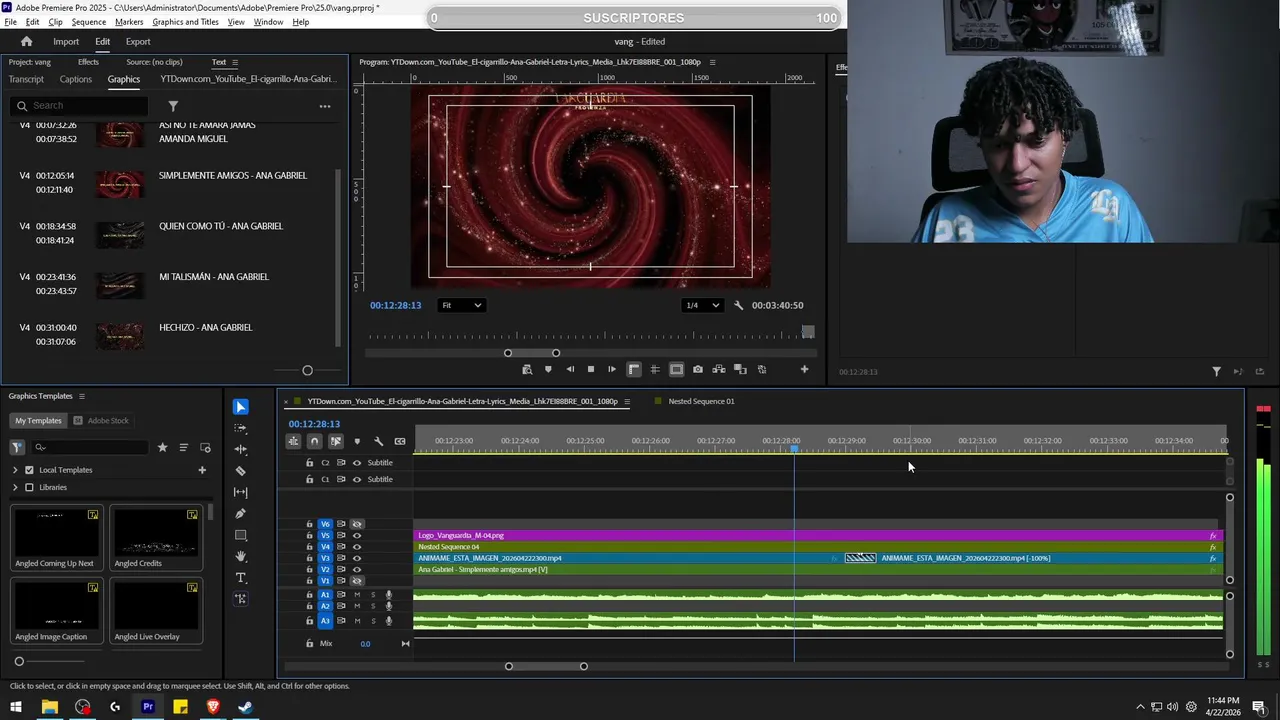Open timeline sequence panel menu
1280x720 pixels.
[627, 401]
